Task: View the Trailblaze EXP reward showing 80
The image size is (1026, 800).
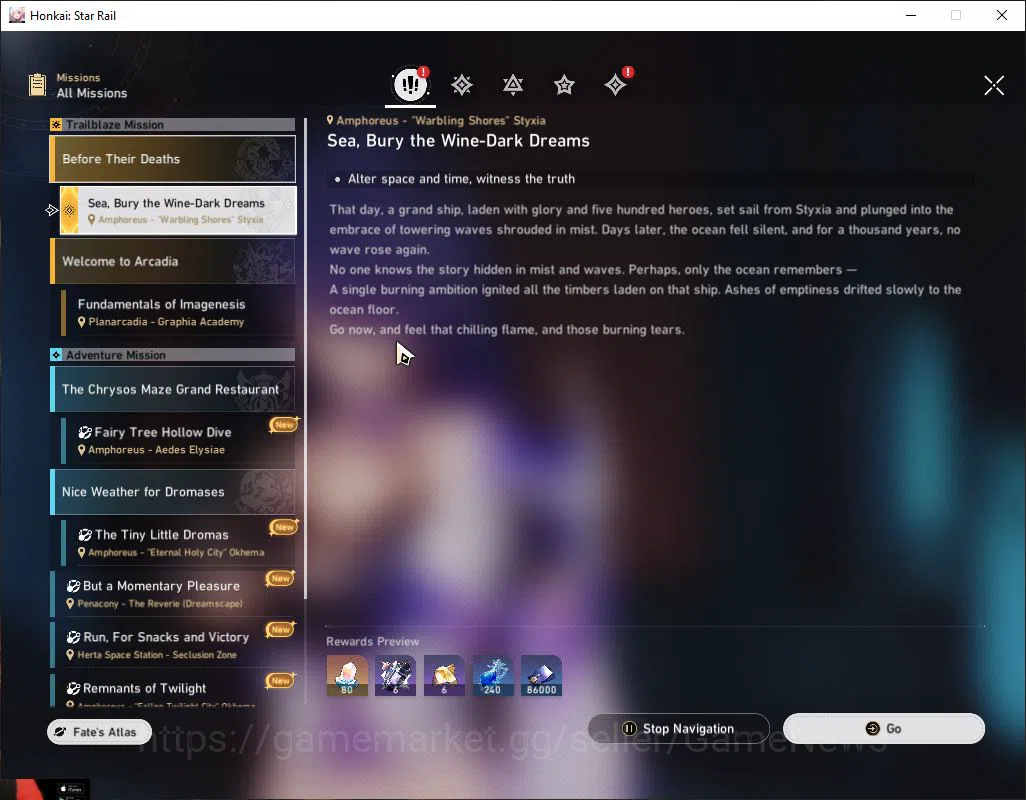Action: click(347, 675)
